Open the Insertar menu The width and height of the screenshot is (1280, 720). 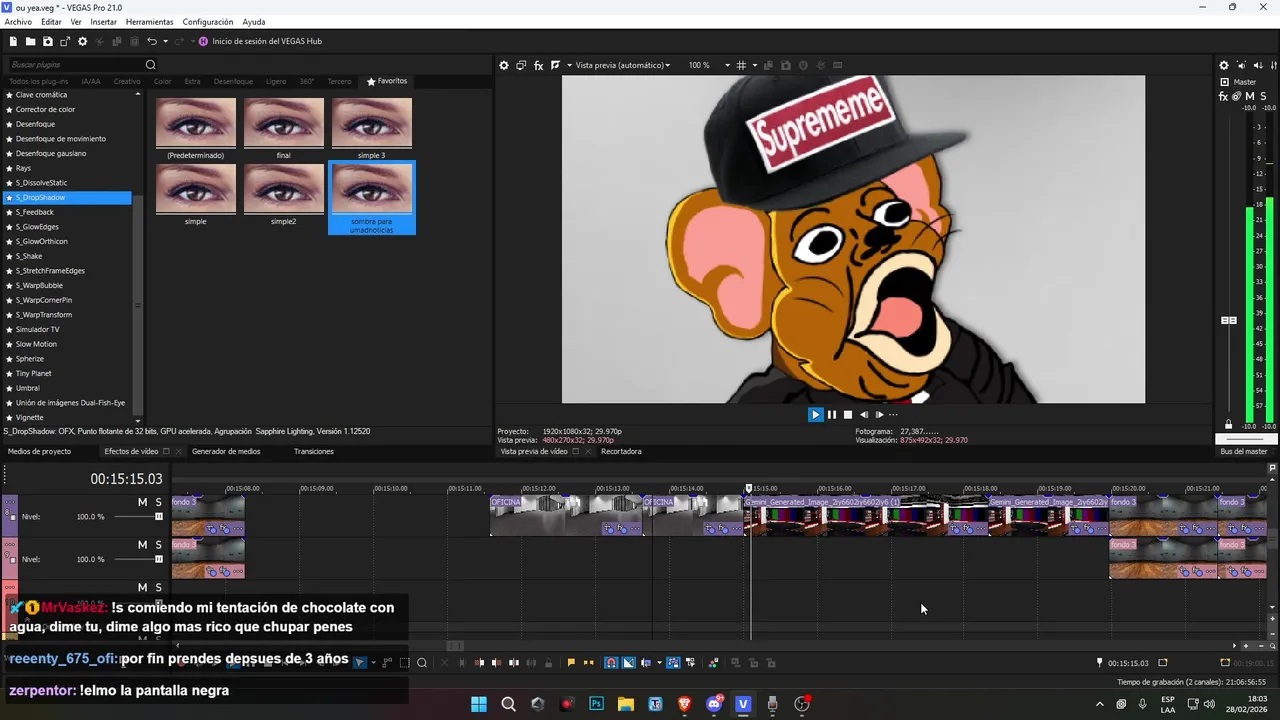[103, 22]
